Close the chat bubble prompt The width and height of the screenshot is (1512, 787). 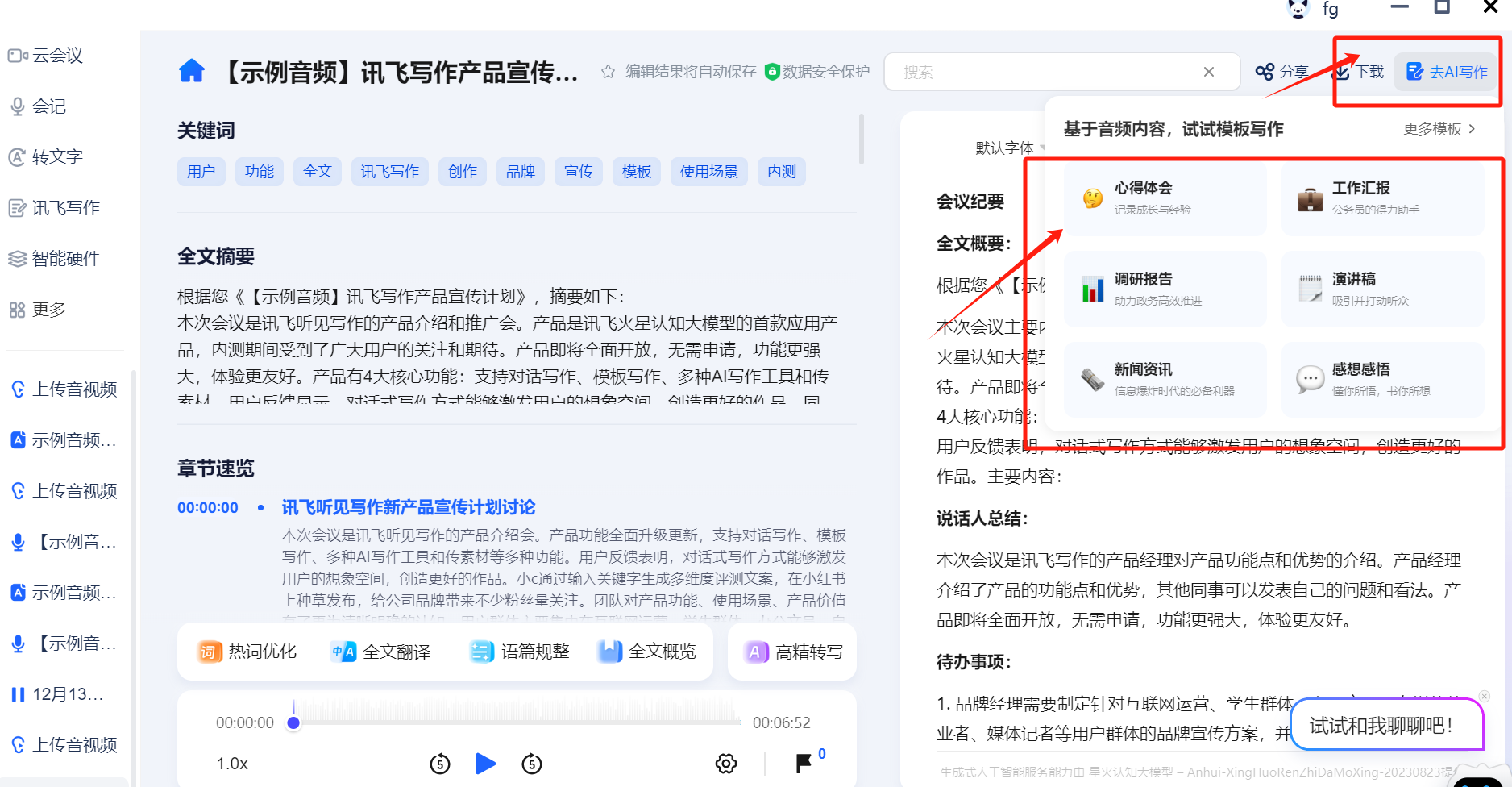(1485, 697)
